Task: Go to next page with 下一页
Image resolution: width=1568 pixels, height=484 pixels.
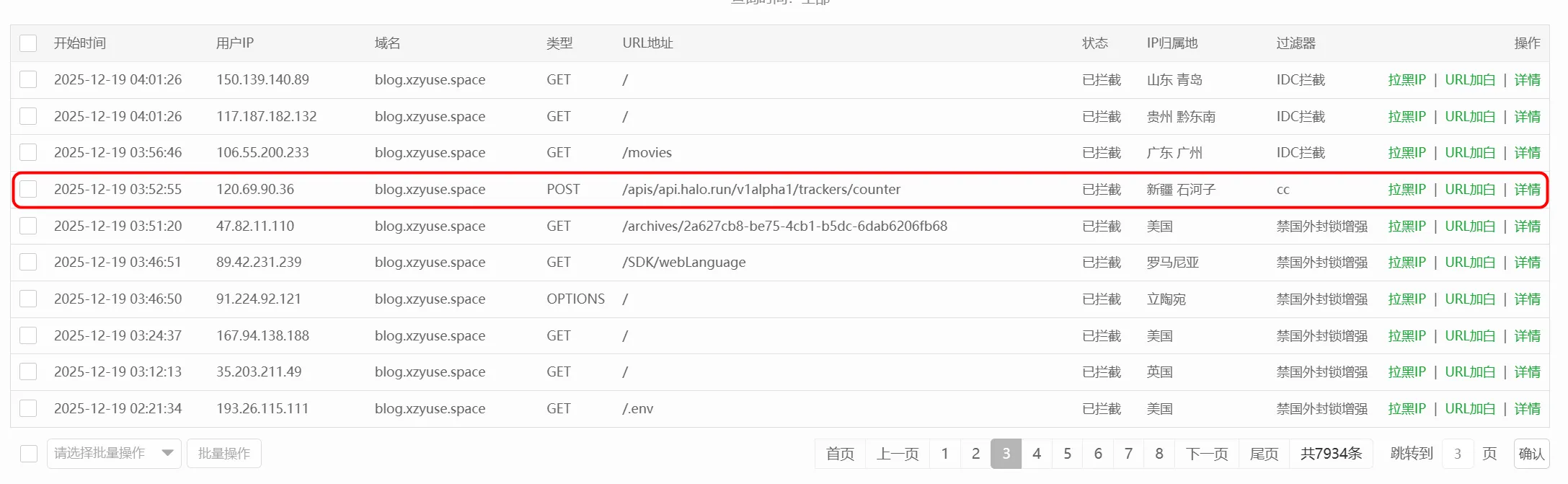Action: coord(1207,454)
